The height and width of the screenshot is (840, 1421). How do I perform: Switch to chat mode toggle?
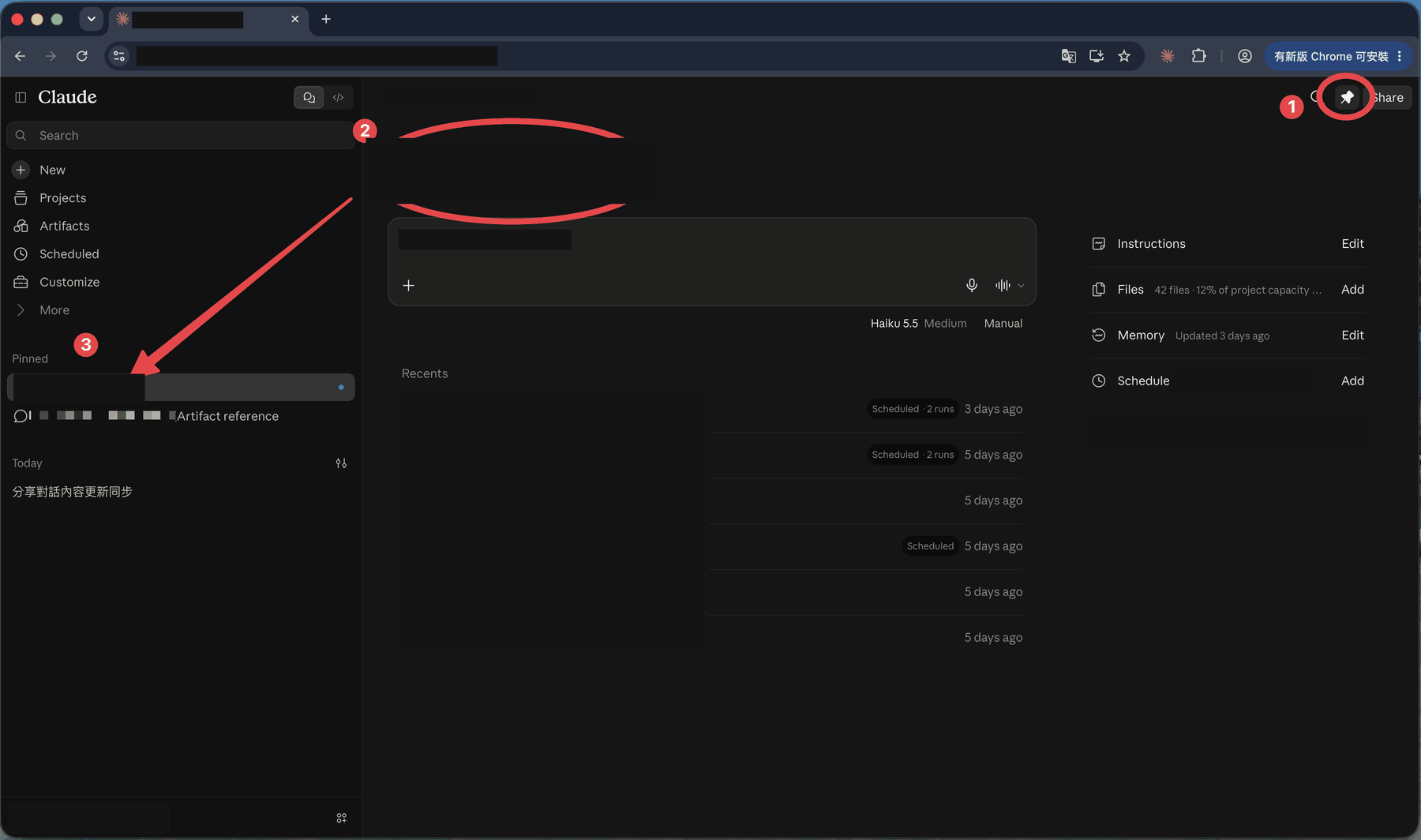pyautogui.click(x=309, y=97)
